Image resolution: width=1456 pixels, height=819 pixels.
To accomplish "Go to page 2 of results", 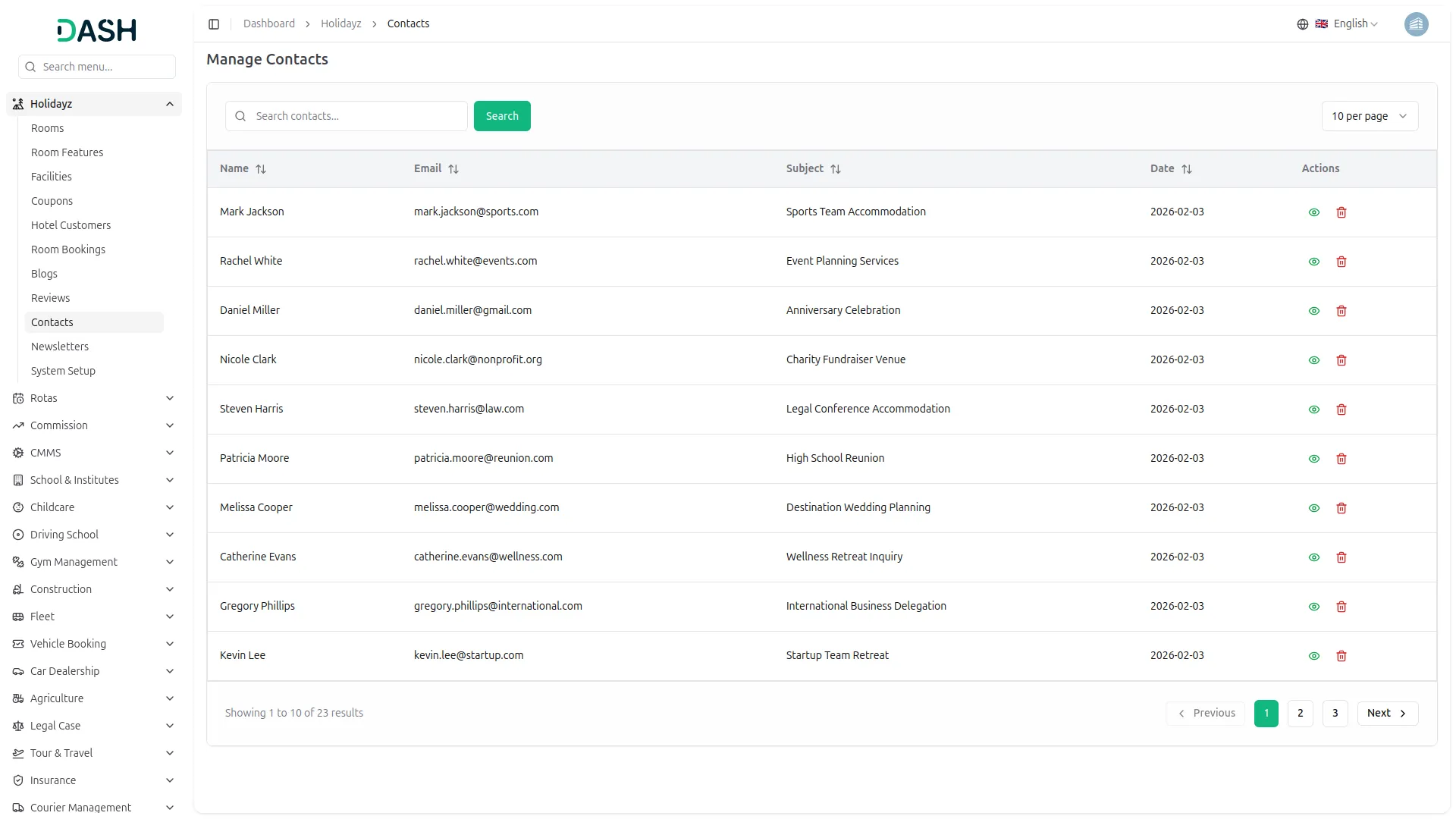I will point(1300,713).
